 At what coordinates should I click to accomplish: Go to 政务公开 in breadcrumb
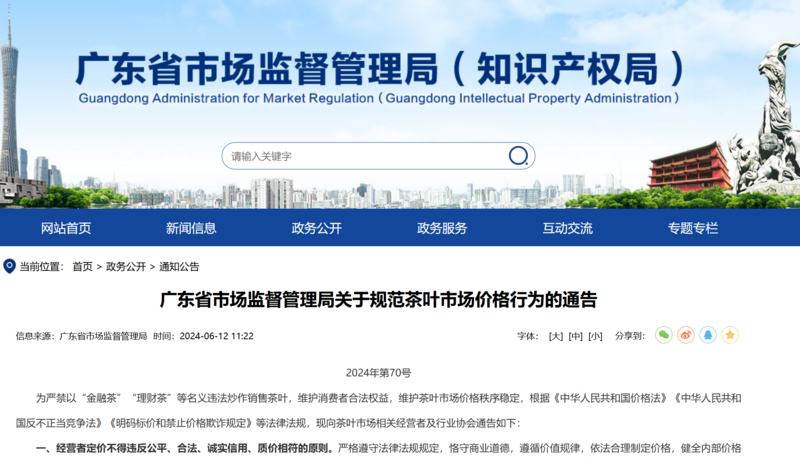coord(124,267)
